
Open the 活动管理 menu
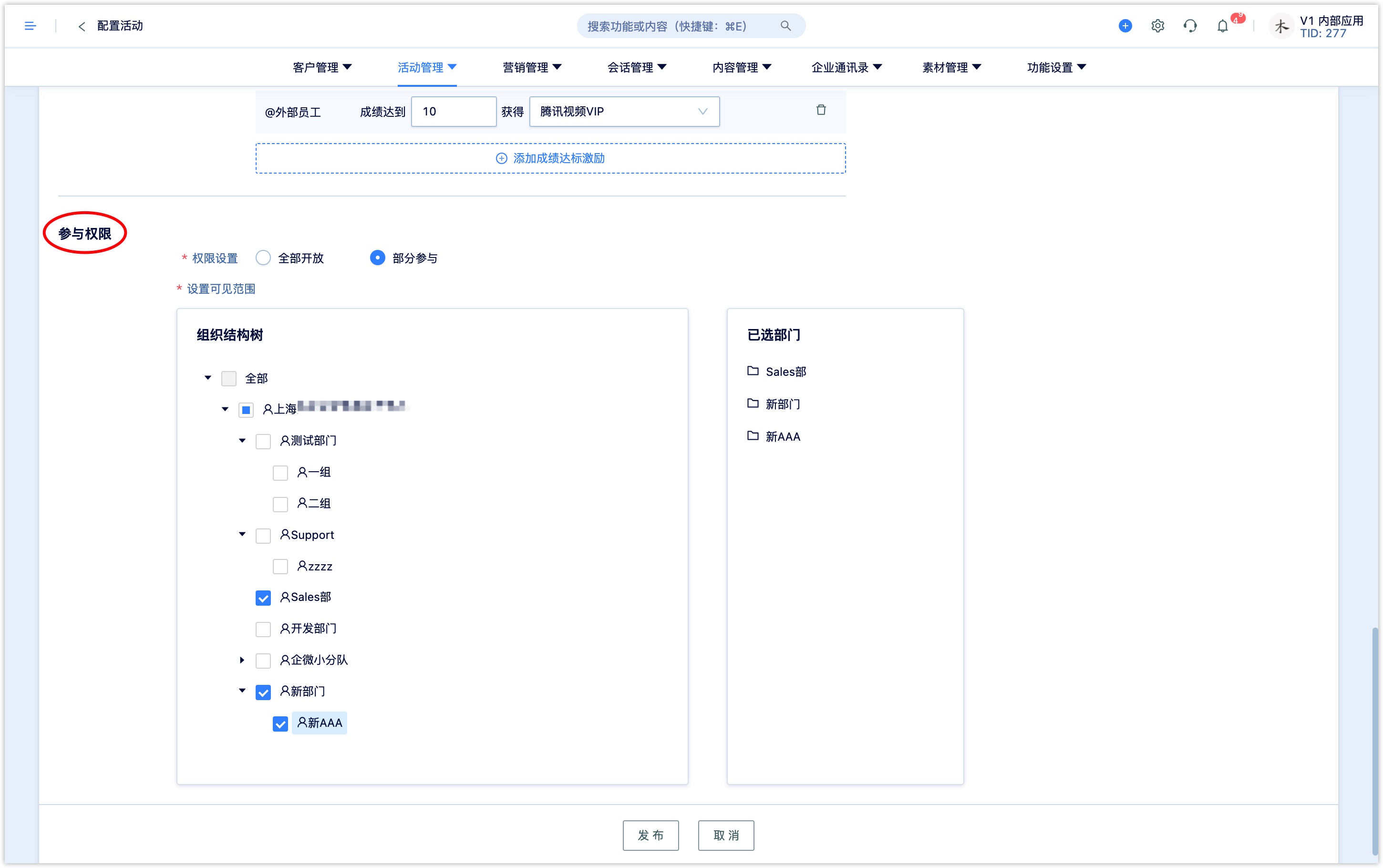coord(427,67)
